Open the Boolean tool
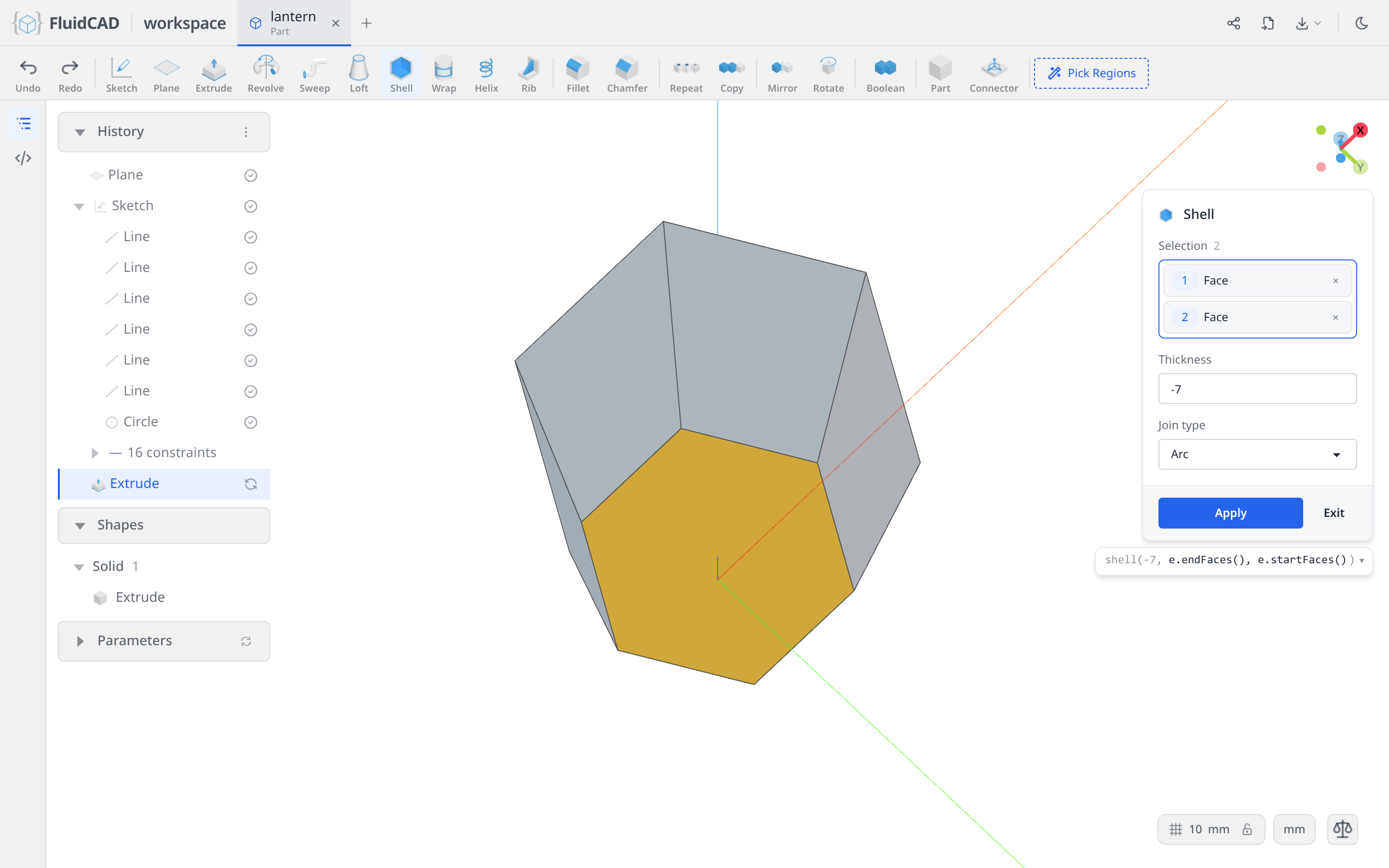 [885, 75]
